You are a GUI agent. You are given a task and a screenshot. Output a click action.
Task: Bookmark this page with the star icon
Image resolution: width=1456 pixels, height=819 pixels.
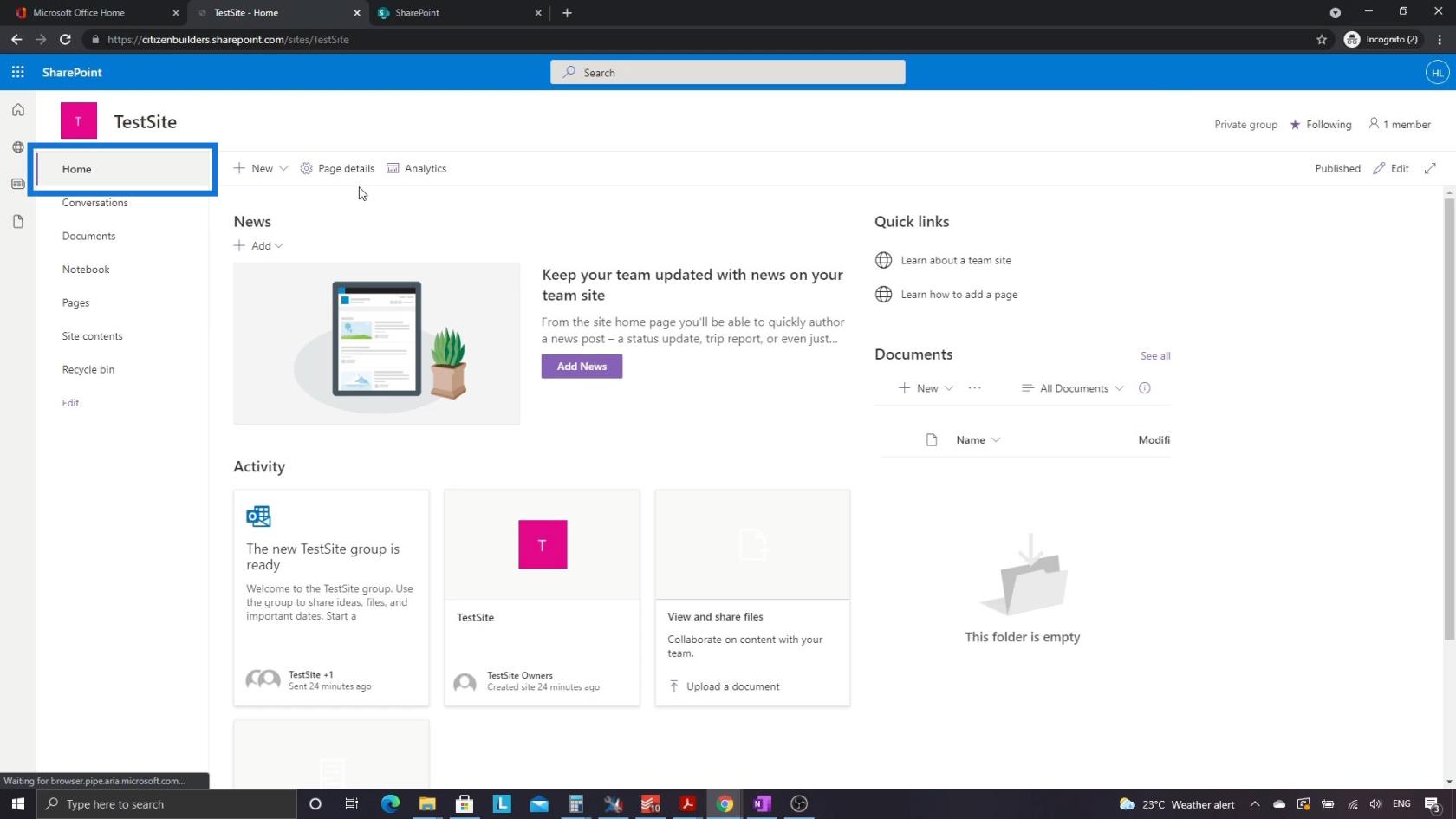click(x=1322, y=40)
